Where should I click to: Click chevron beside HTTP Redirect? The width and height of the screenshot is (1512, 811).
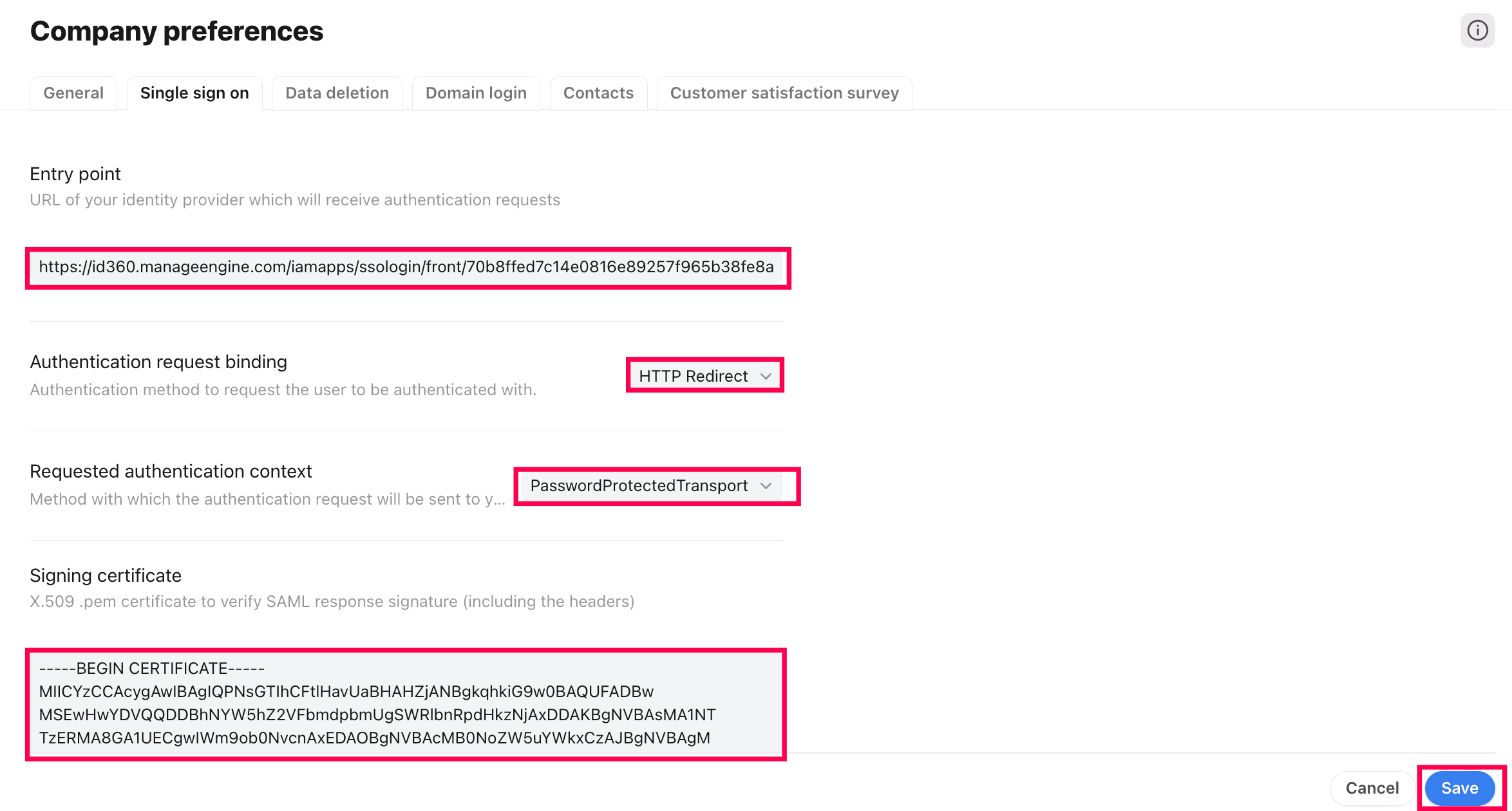pos(766,376)
